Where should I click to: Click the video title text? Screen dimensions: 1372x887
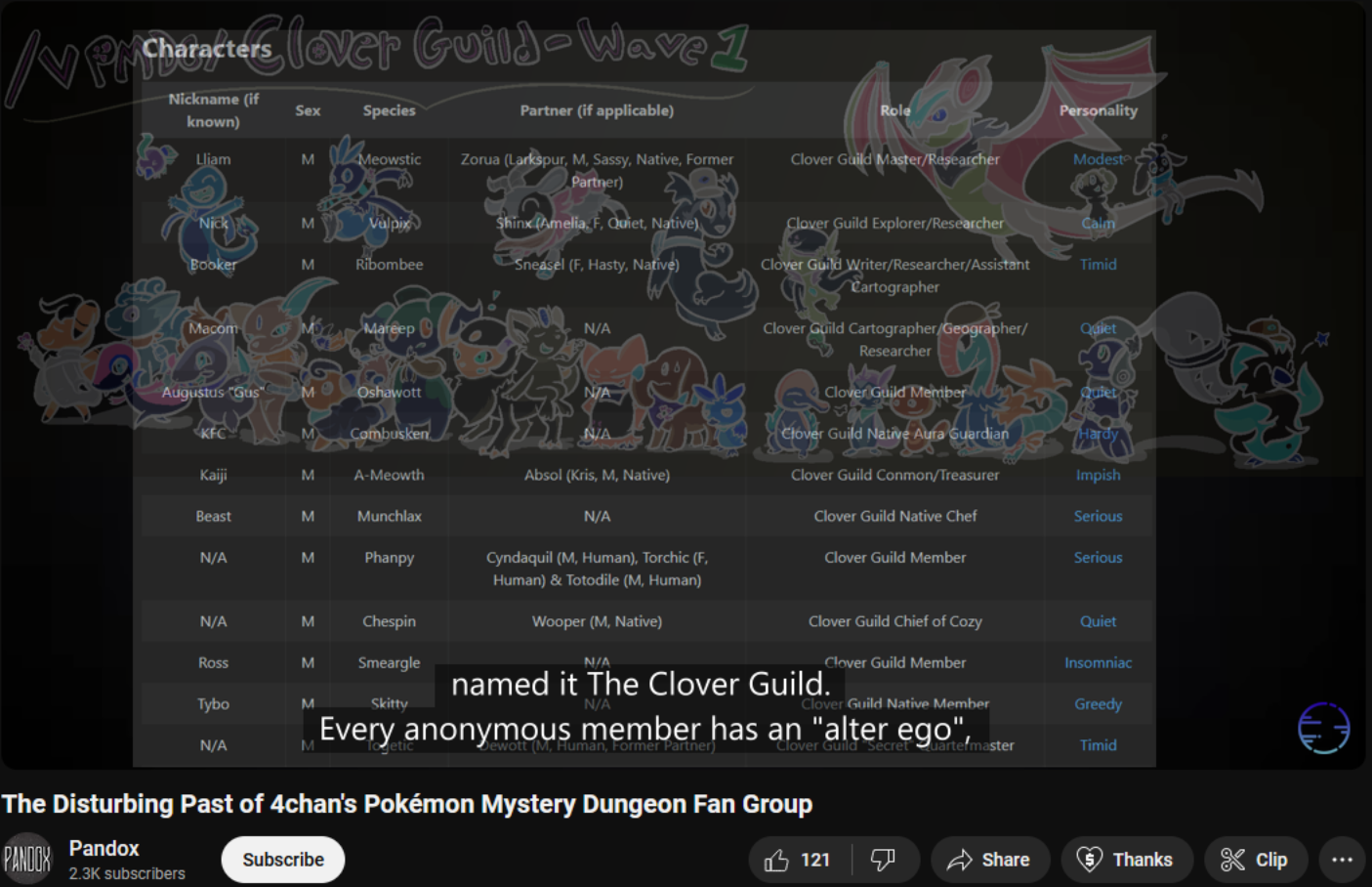point(407,804)
